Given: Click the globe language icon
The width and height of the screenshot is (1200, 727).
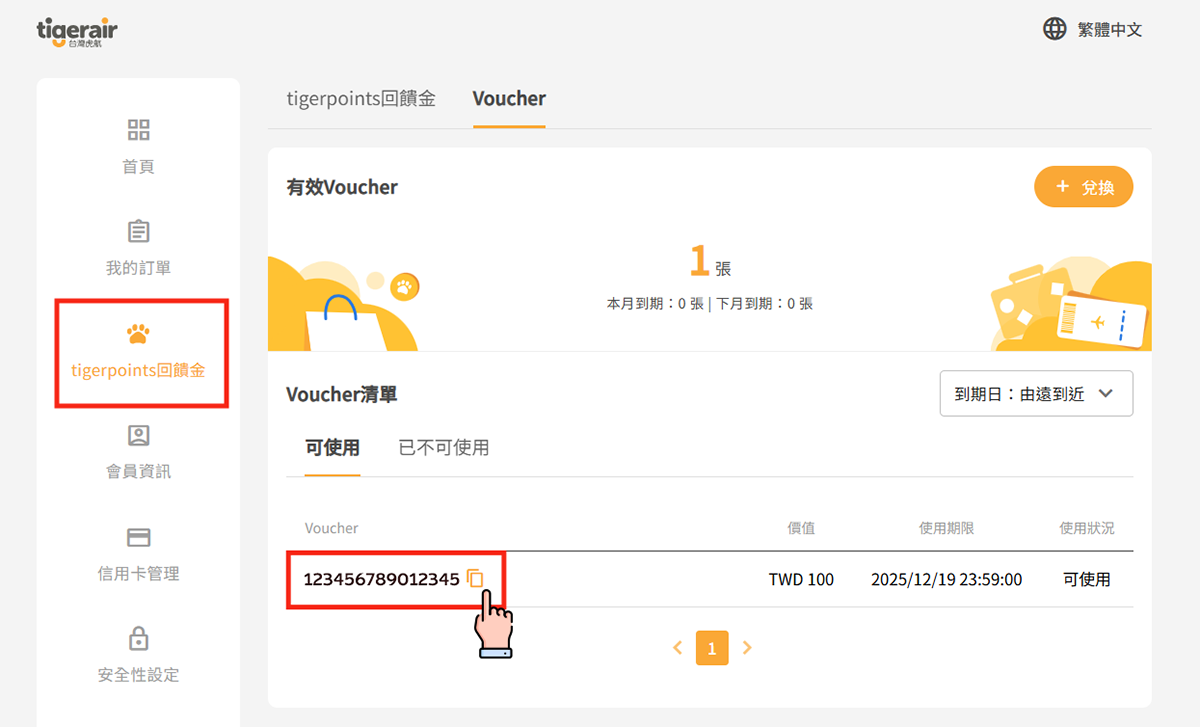Looking at the screenshot, I should (x=1054, y=29).
